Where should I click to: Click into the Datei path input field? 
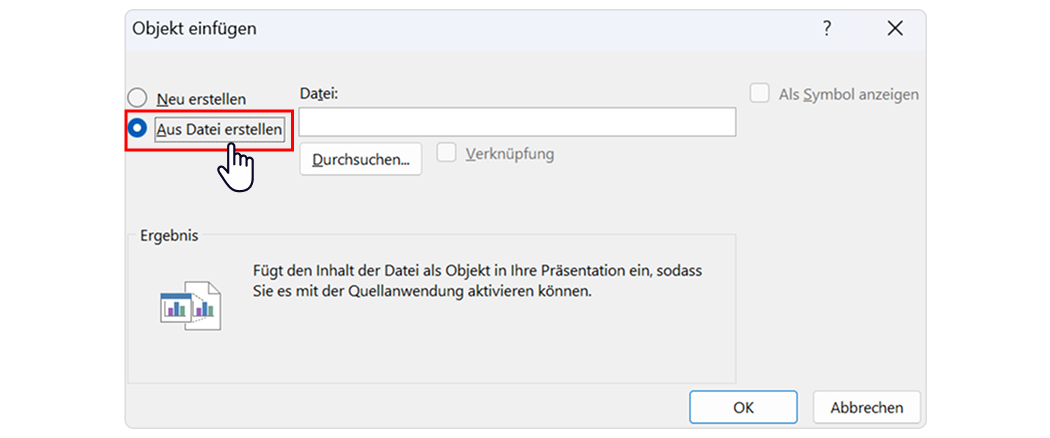[517, 122]
